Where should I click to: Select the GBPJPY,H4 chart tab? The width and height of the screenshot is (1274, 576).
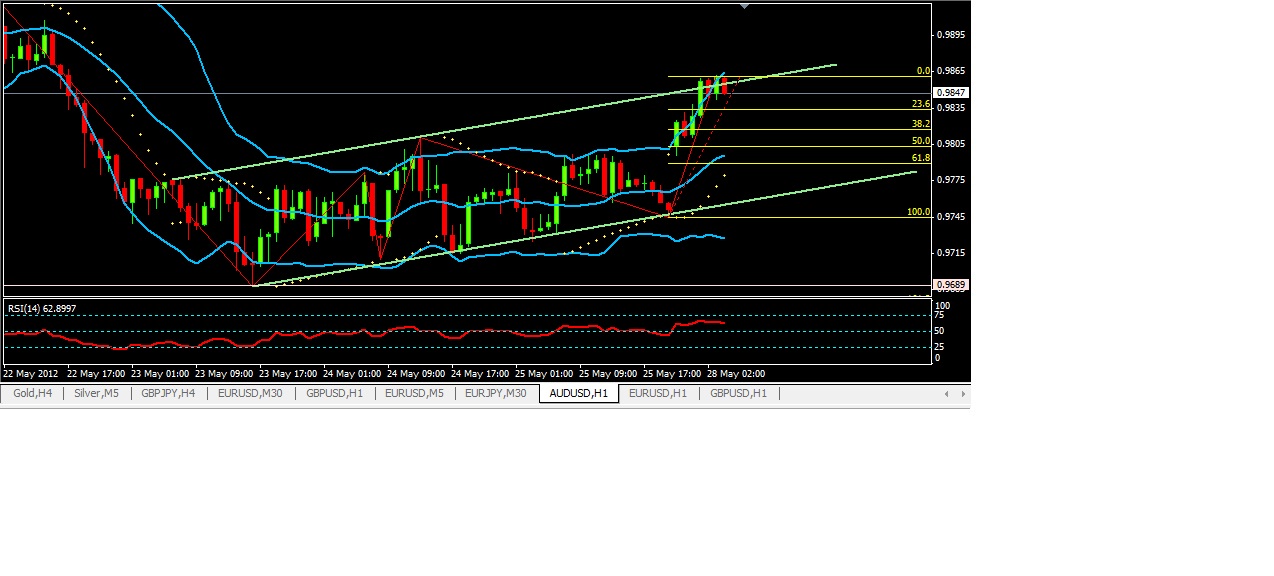tap(168, 394)
